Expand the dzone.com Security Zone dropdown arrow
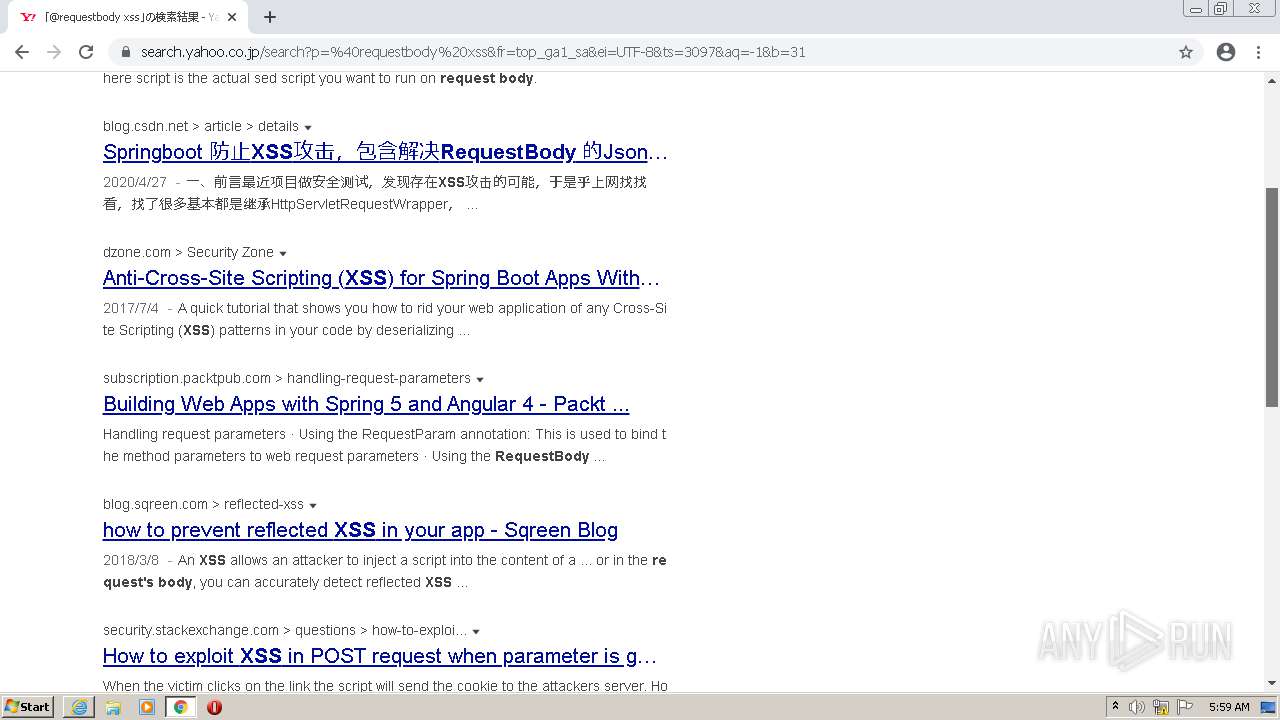1280x720 pixels. (283, 254)
